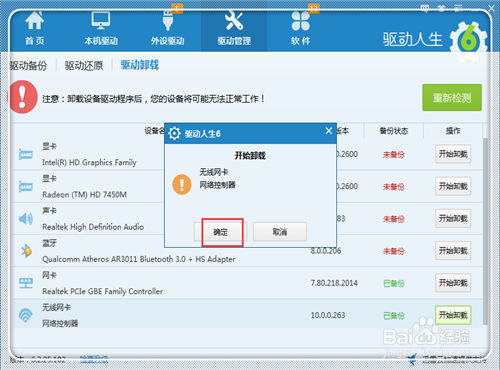
Task: Click 开始卸载 for Intel HD Graphics Family
Action: click(453, 154)
